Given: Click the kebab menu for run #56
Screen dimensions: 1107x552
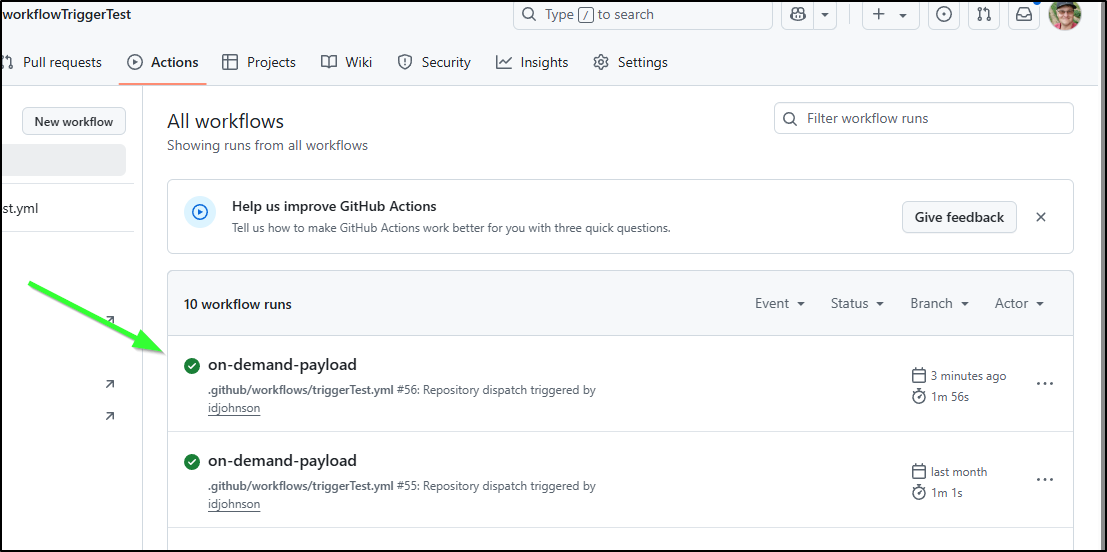Looking at the screenshot, I should (x=1045, y=383).
